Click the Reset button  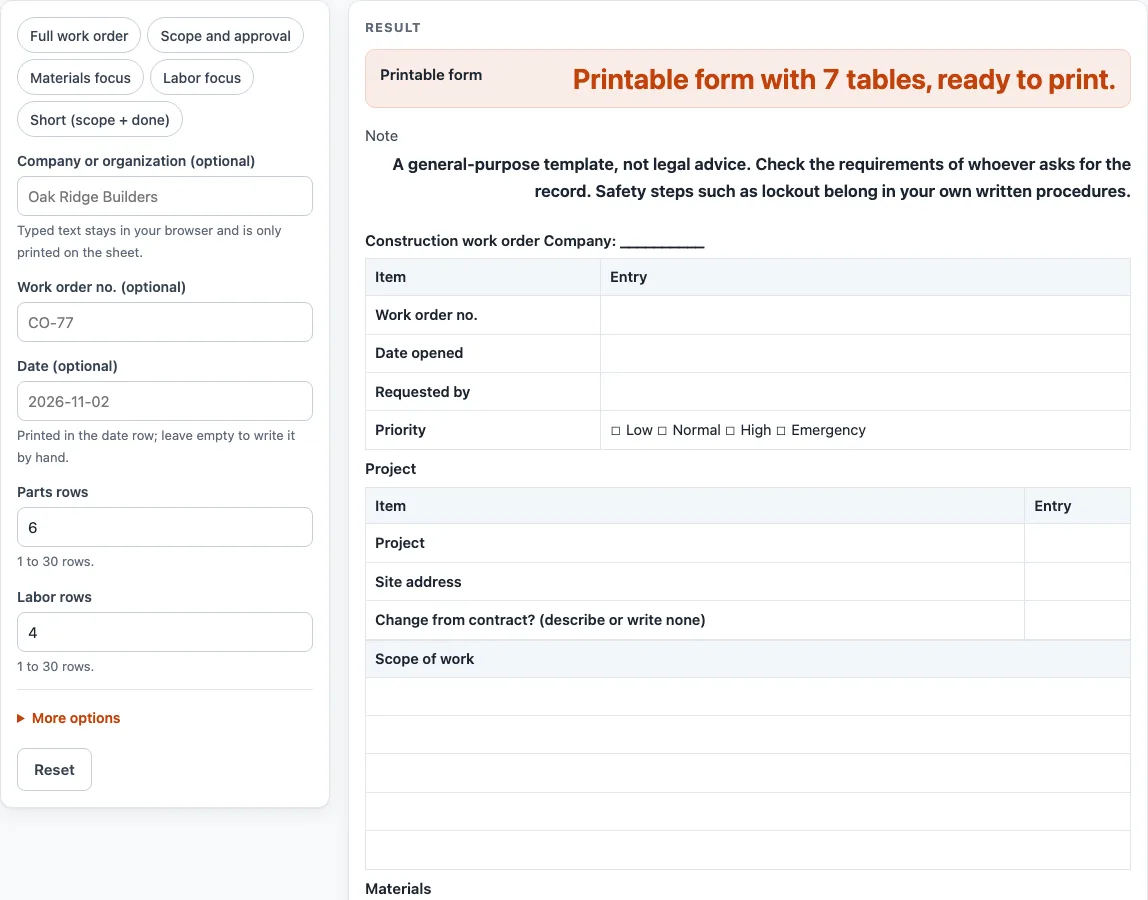point(54,770)
